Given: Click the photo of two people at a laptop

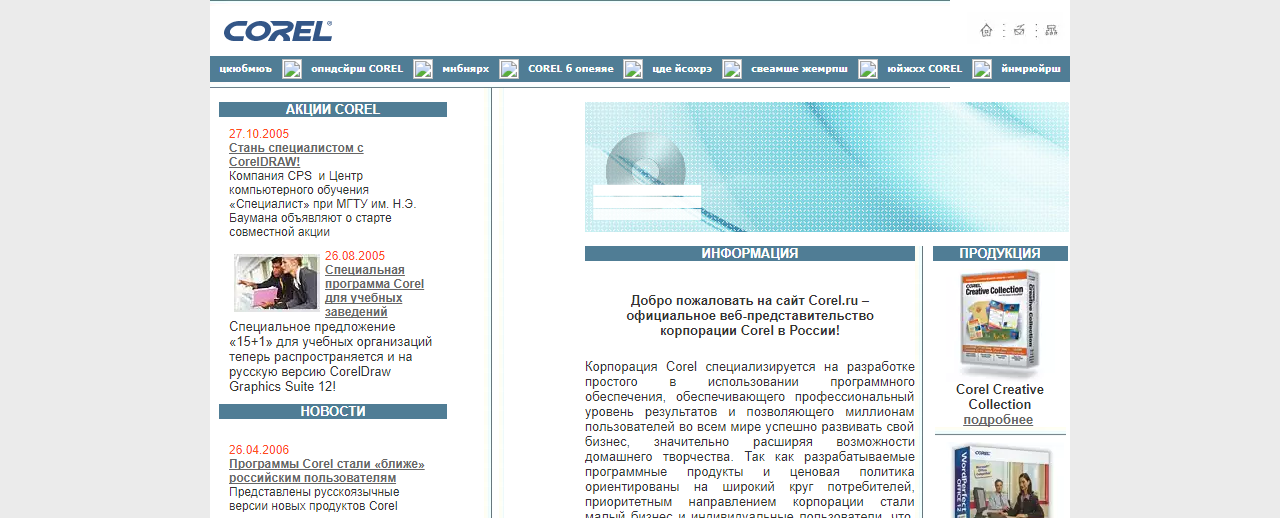Looking at the screenshot, I should [x=277, y=283].
